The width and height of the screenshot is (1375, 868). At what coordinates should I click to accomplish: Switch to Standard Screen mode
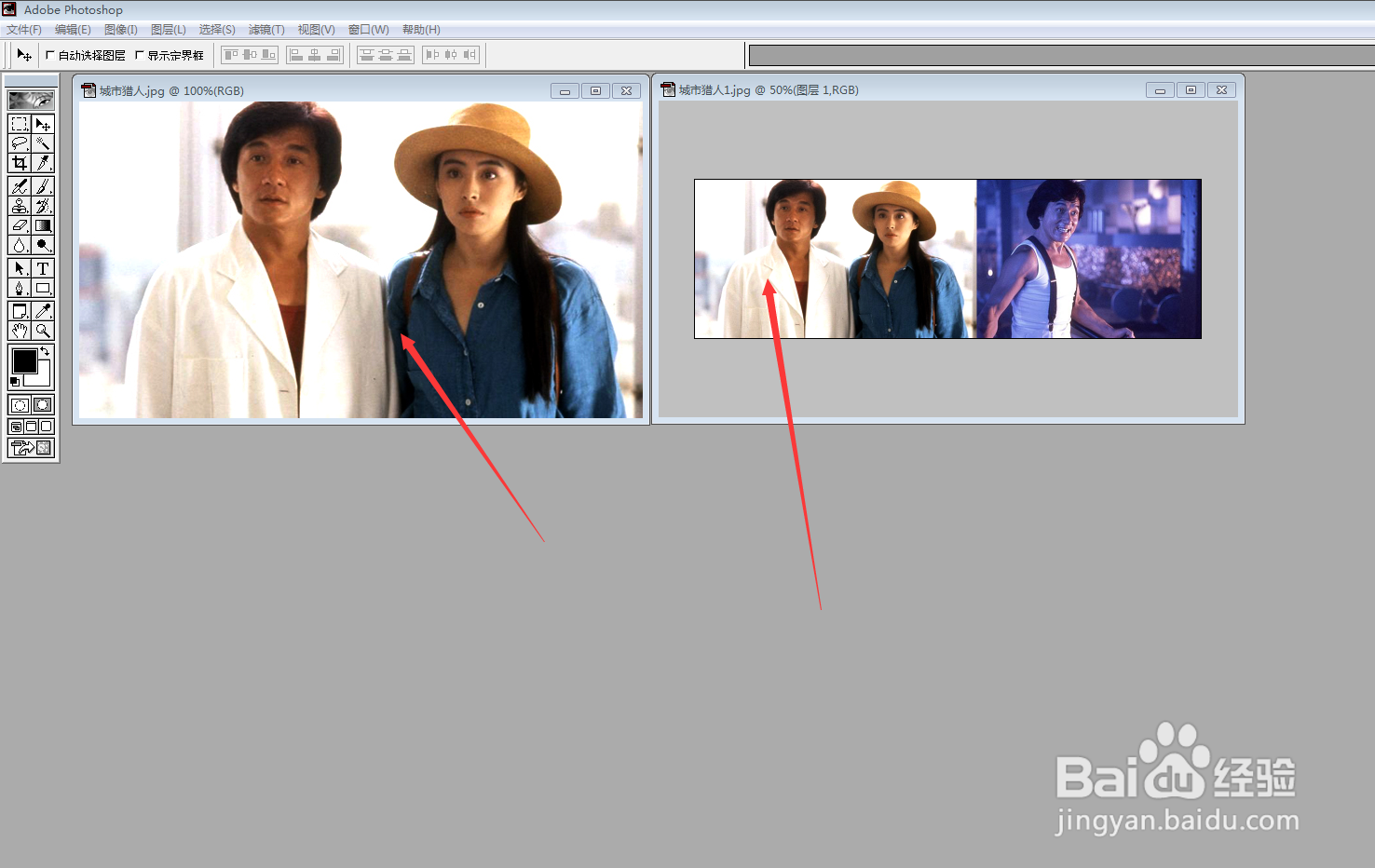click(x=16, y=427)
